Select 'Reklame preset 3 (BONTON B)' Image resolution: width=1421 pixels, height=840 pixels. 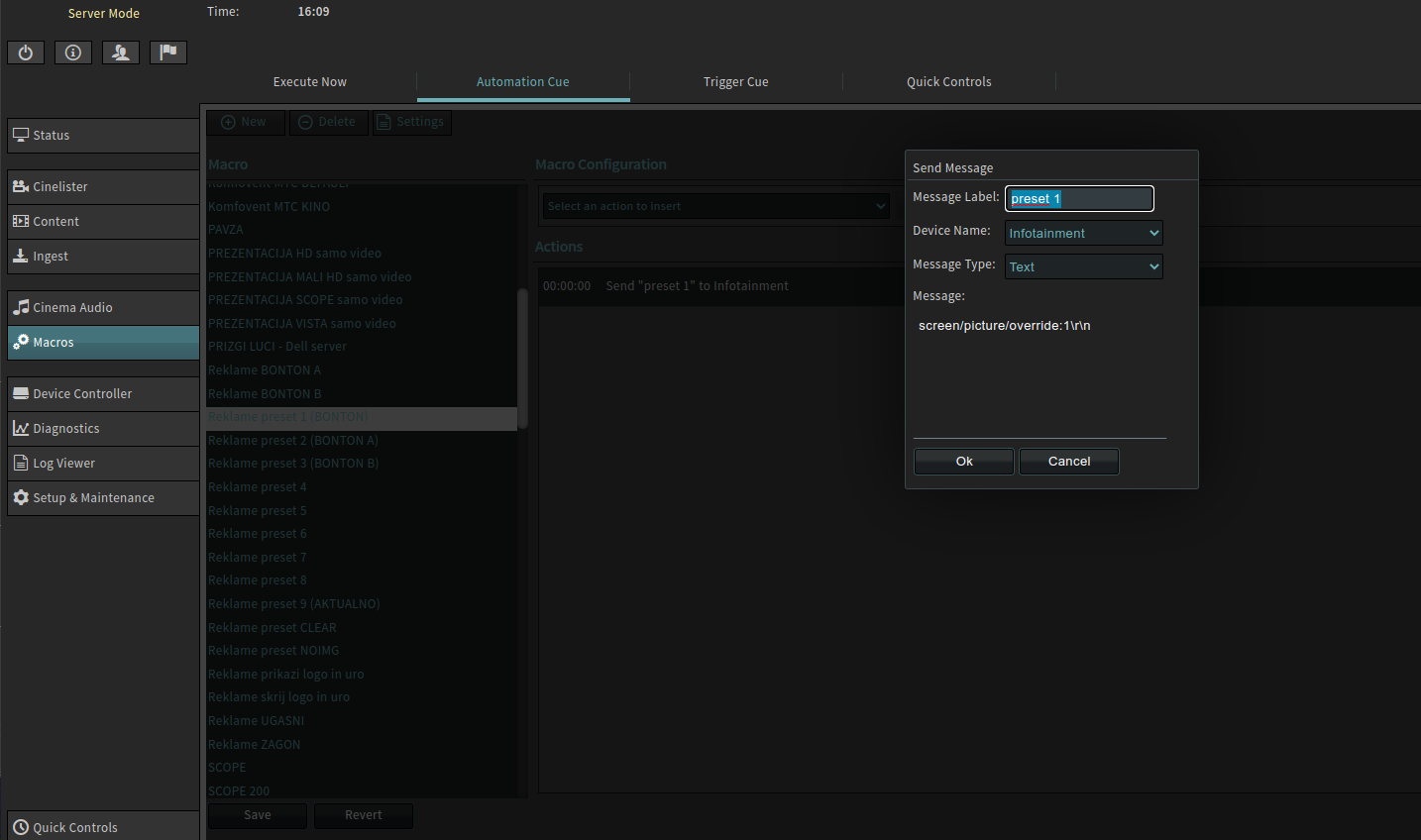pos(362,464)
